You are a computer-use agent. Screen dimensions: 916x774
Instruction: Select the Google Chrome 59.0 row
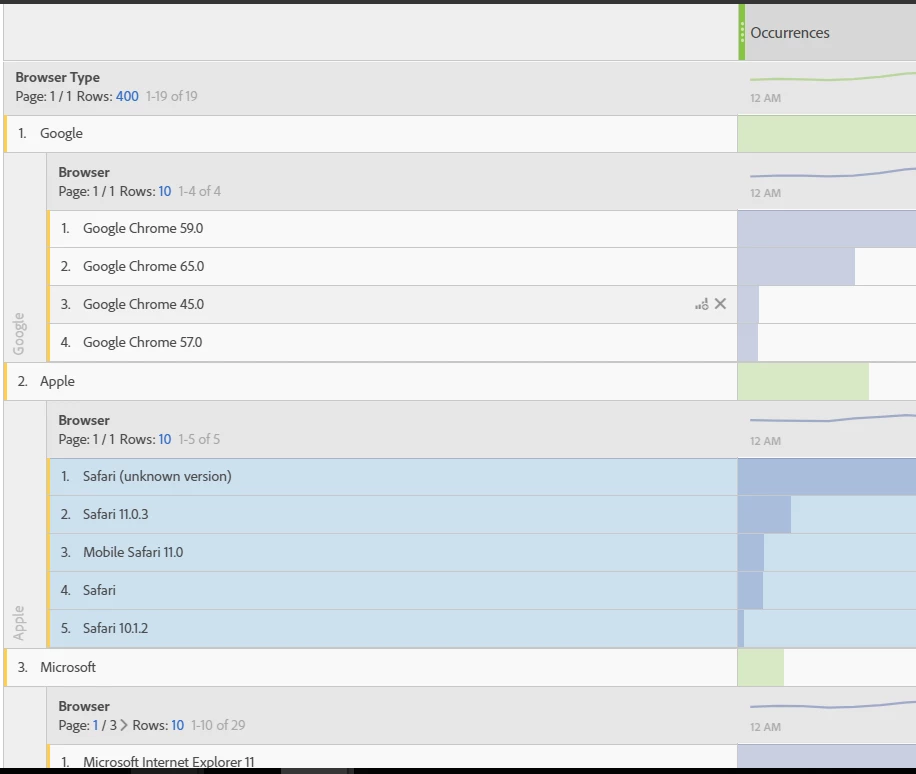pos(393,228)
